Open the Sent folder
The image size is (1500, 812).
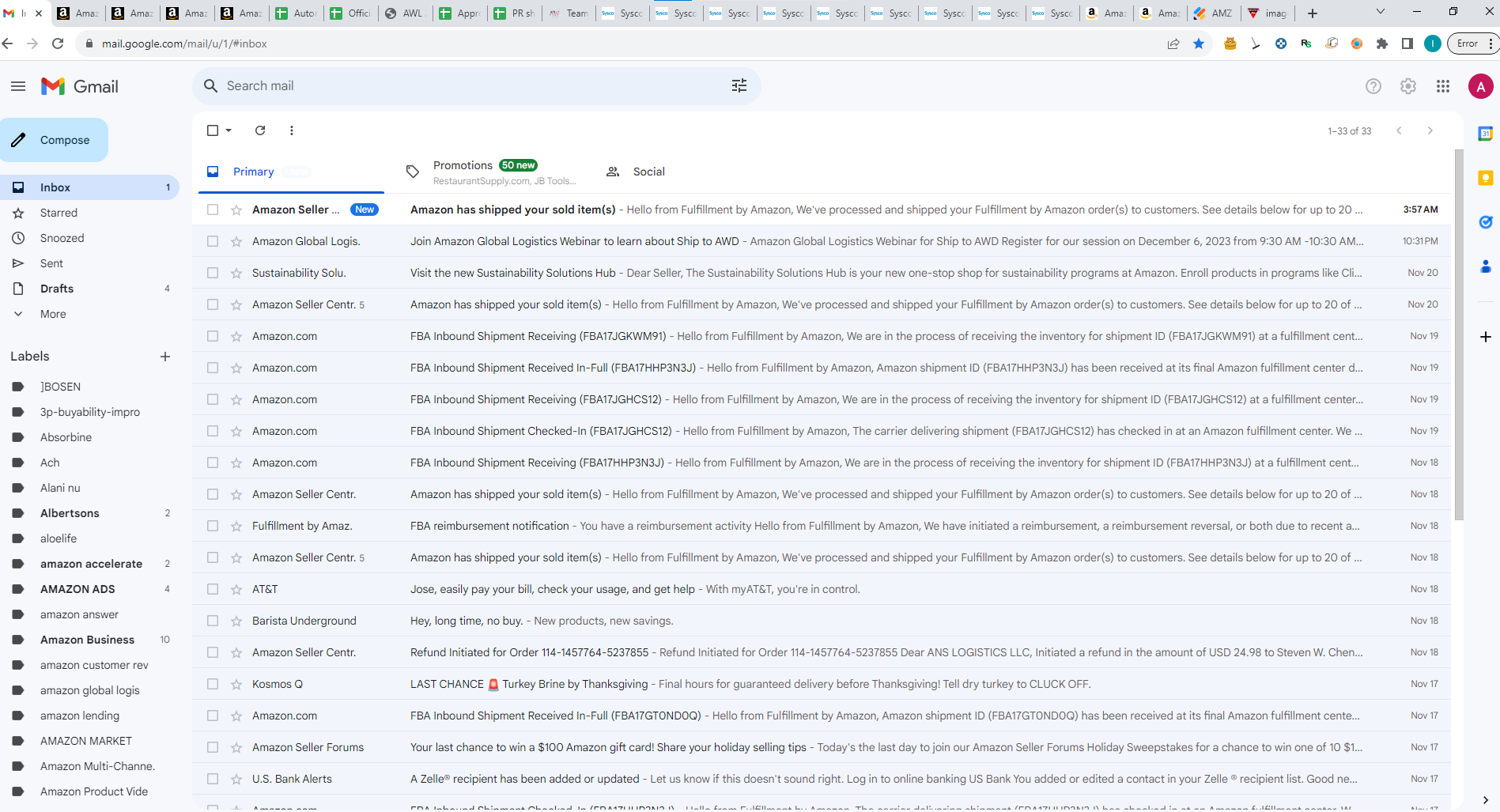pyautogui.click(x=89, y=263)
